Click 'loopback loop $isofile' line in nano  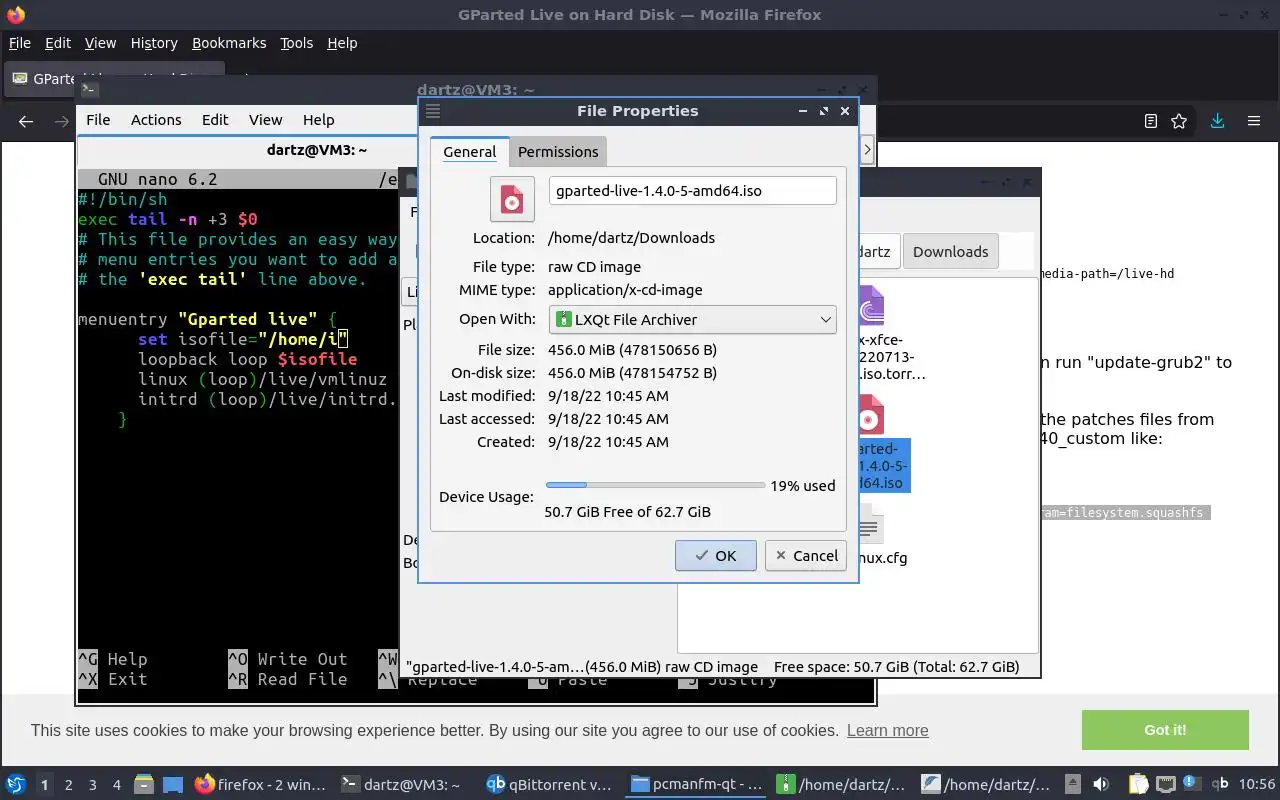point(247,359)
